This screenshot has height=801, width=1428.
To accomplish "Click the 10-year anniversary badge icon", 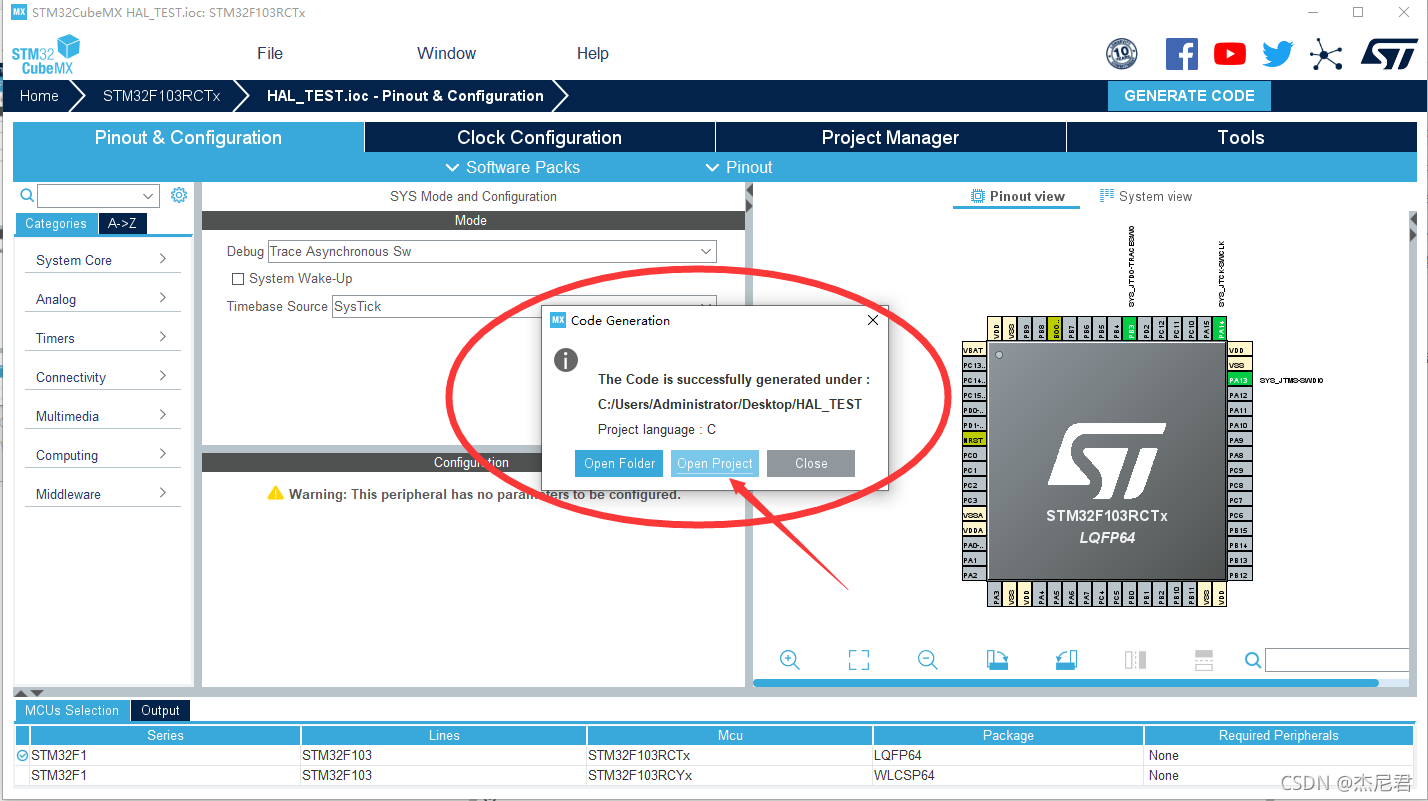I will [1121, 54].
